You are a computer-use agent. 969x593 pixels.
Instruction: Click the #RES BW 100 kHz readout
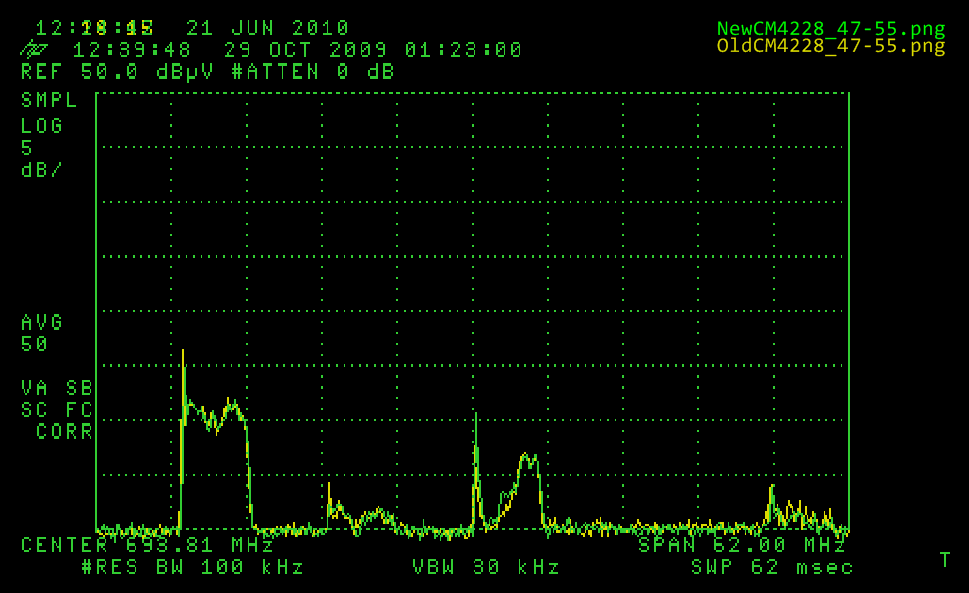pos(192,567)
